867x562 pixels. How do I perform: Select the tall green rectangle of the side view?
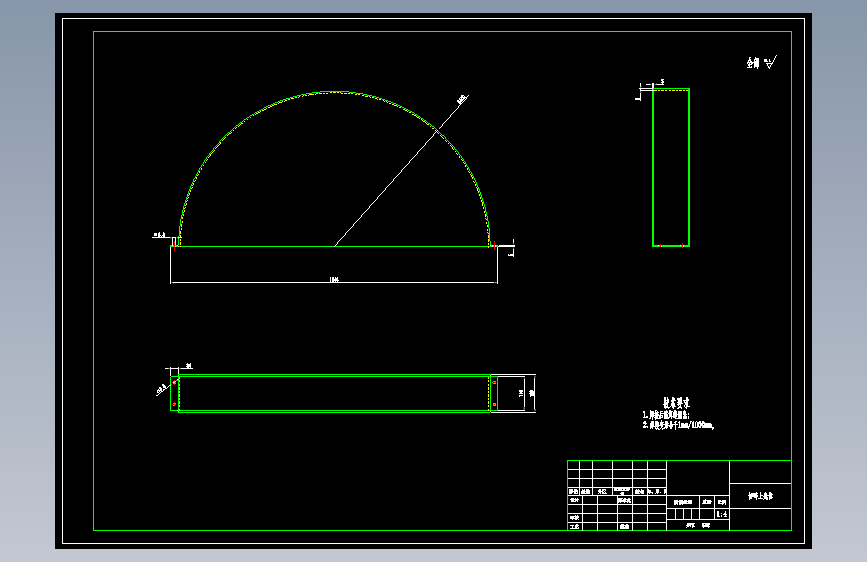(x=671, y=167)
